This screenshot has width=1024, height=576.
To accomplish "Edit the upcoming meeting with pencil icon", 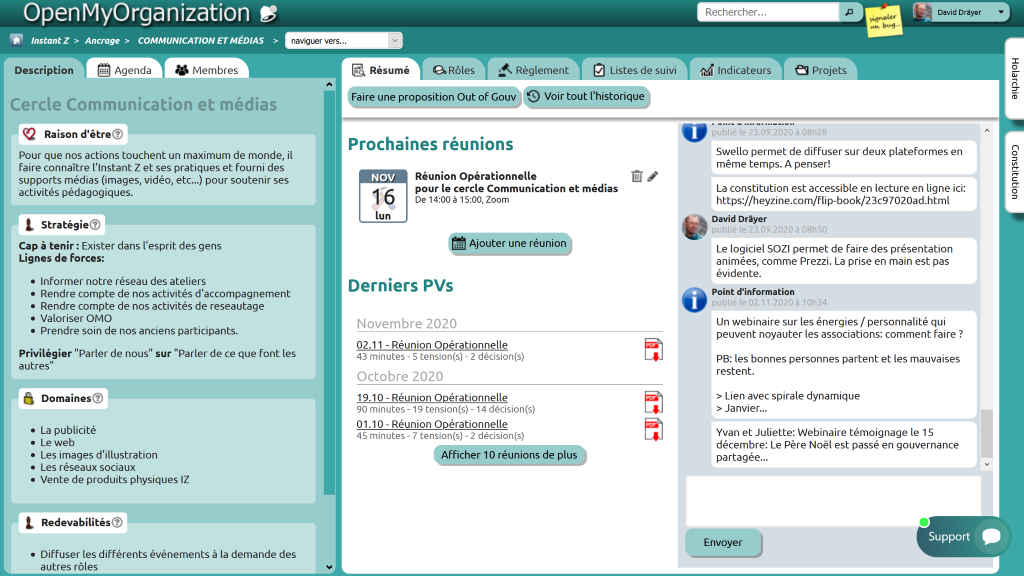I will pyautogui.click(x=653, y=176).
